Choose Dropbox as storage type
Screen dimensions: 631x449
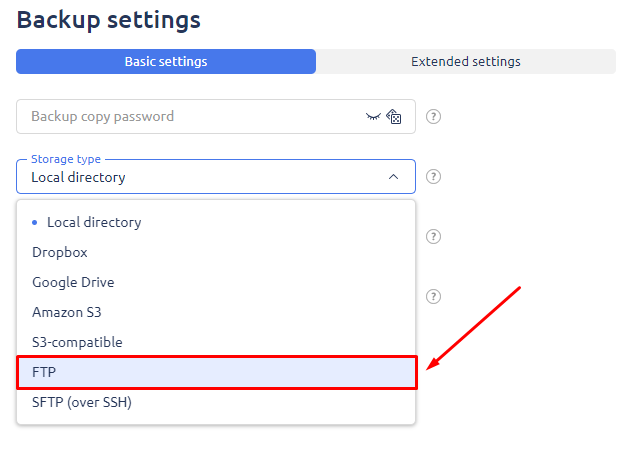click(x=58, y=252)
